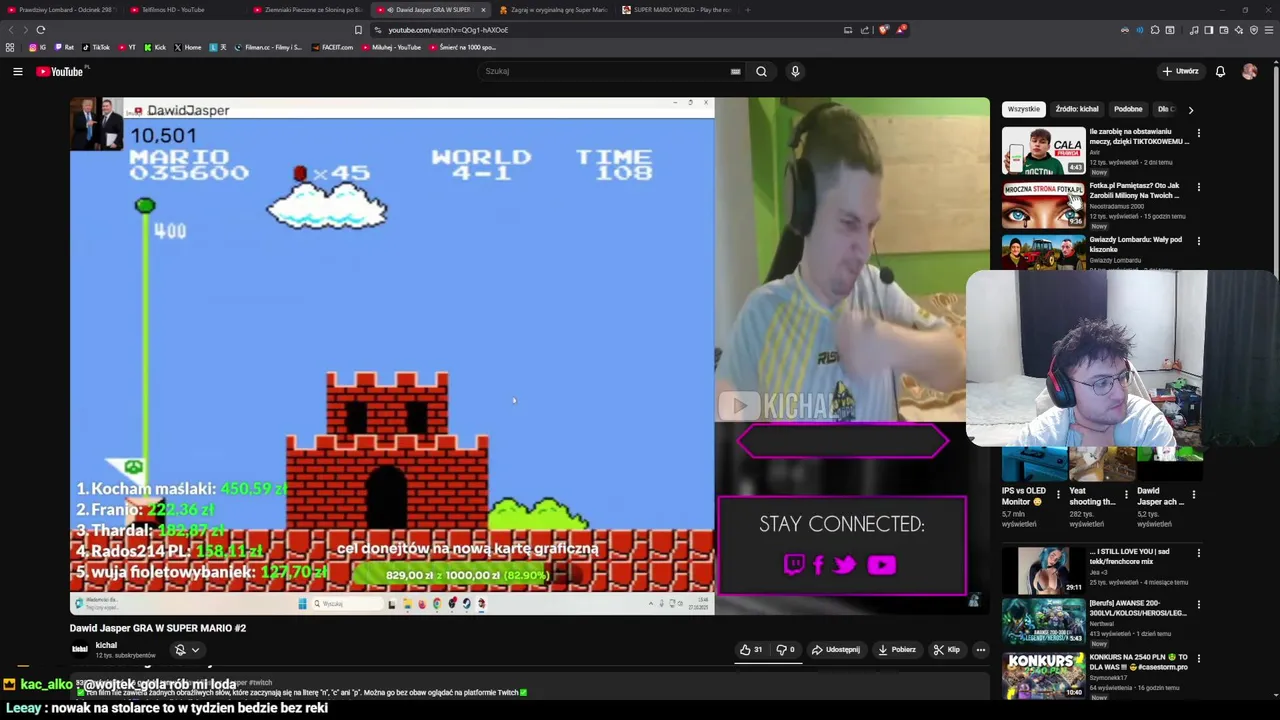Open notification bell subscription dropdown

186,650
